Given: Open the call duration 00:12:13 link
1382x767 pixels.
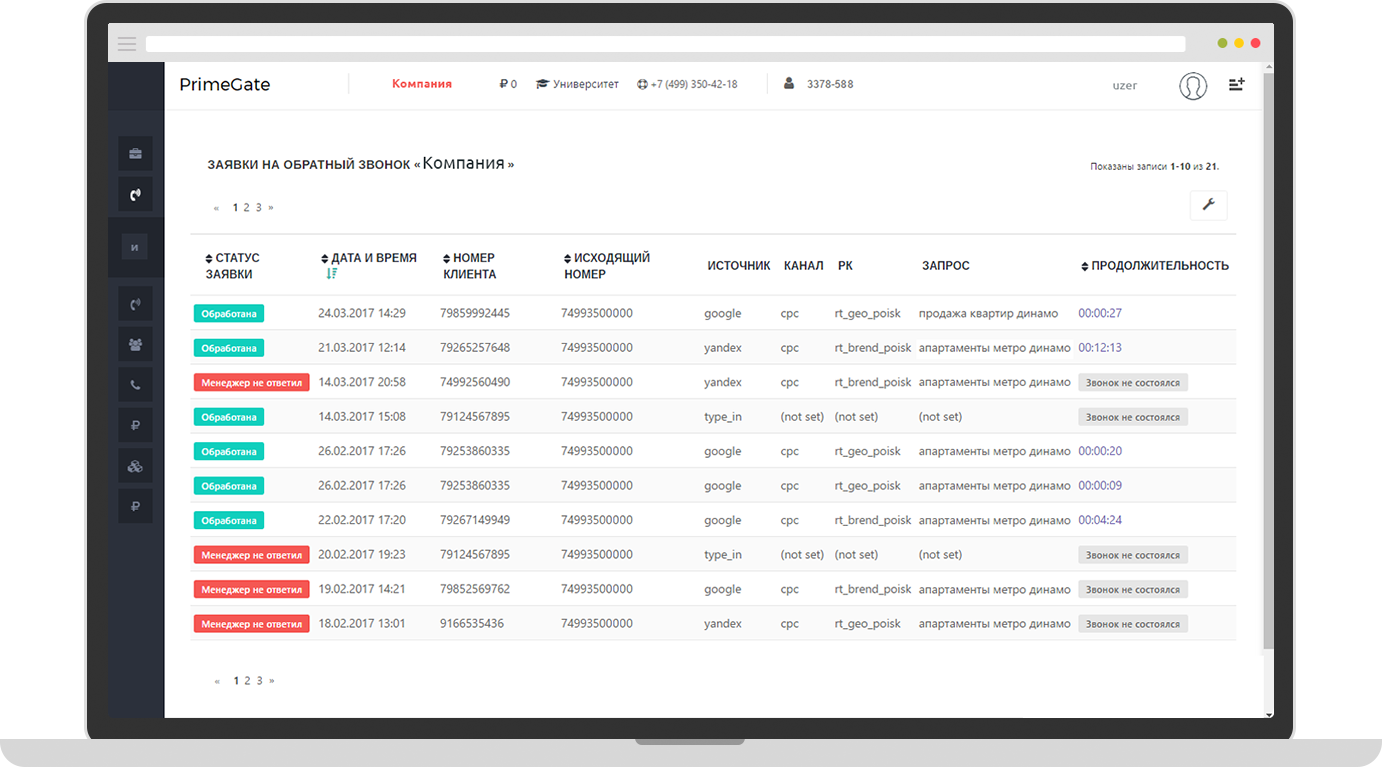Looking at the screenshot, I should pos(1099,348).
